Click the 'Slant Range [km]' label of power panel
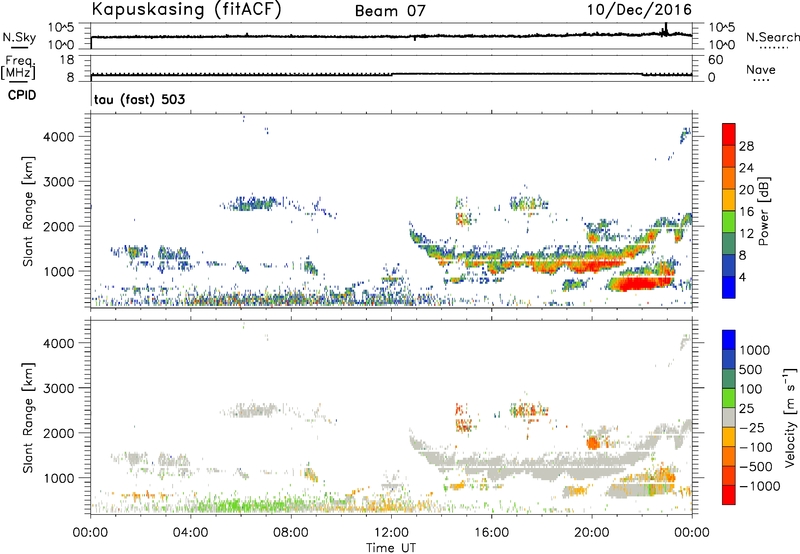Screen dimensions: 800x554 tap(28, 211)
